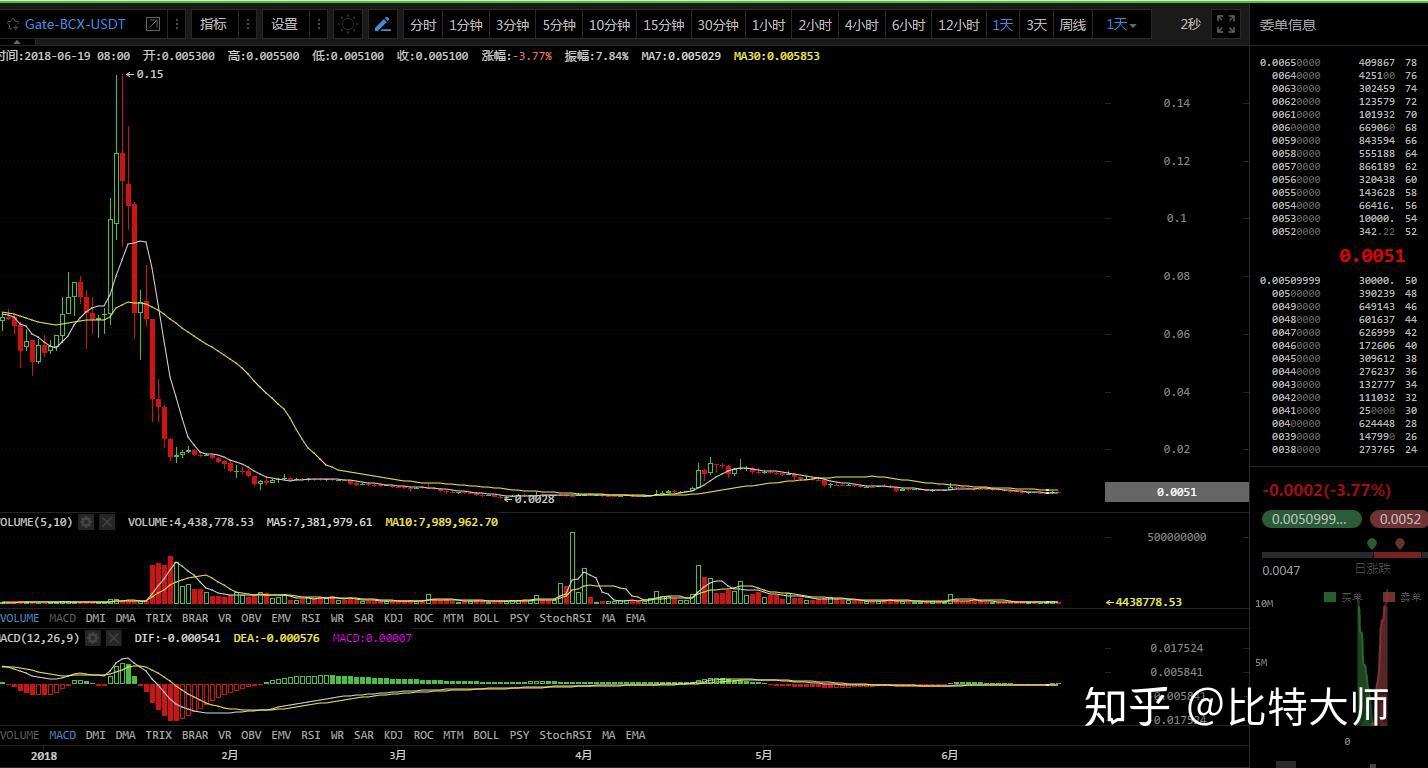The width and height of the screenshot is (1428, 768).
Task: Select the pencil drawing tool
Action: pyautogui.click(x=382, y=24)
